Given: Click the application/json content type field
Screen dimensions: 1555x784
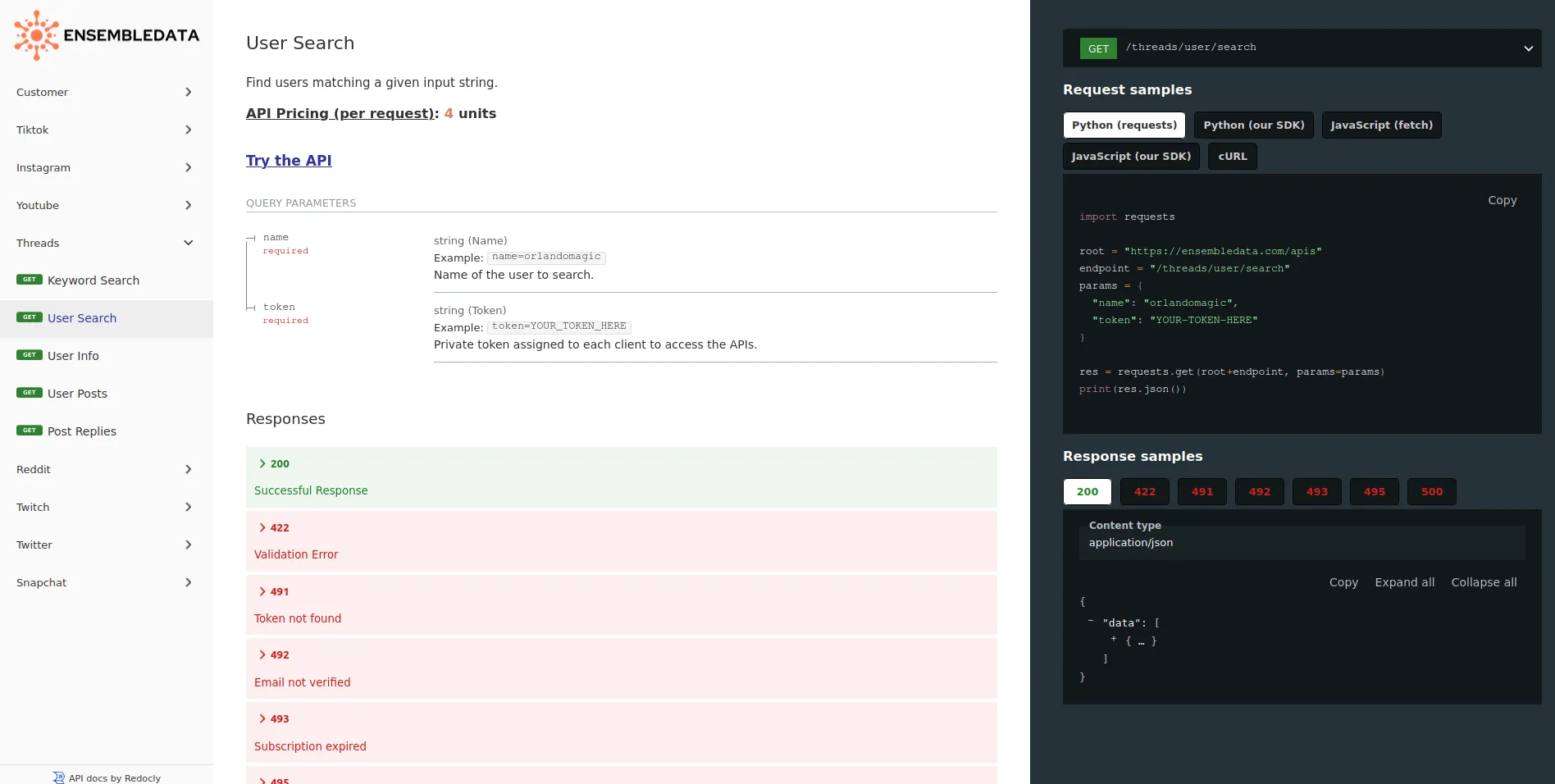Looking at the screenshot, I should click(1302, 543).
